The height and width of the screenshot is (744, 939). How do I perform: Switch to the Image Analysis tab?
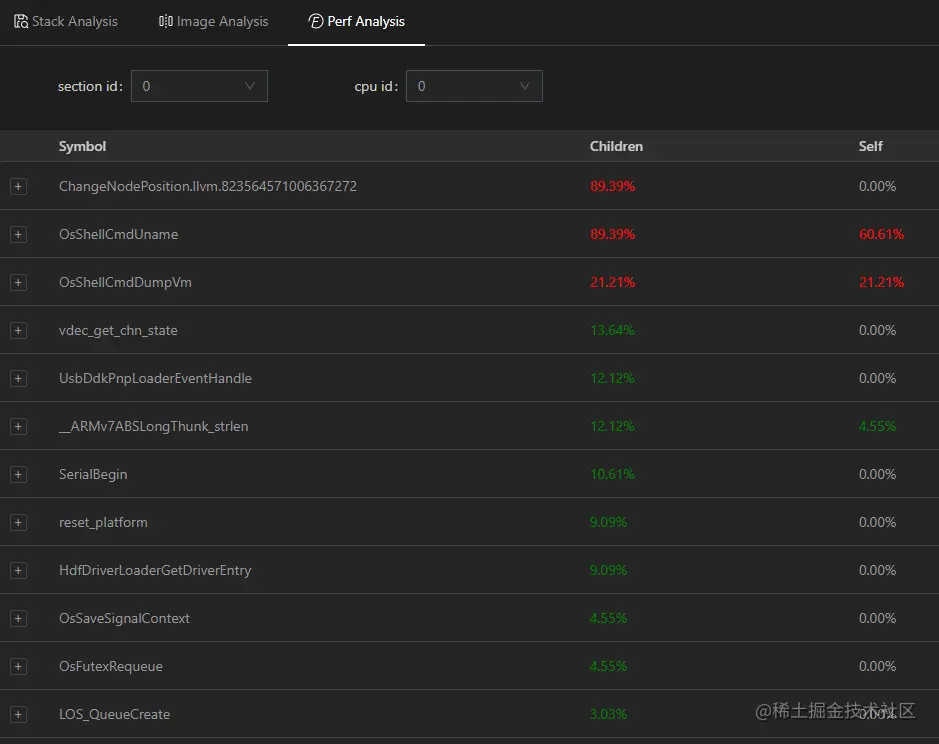[213, 22]
